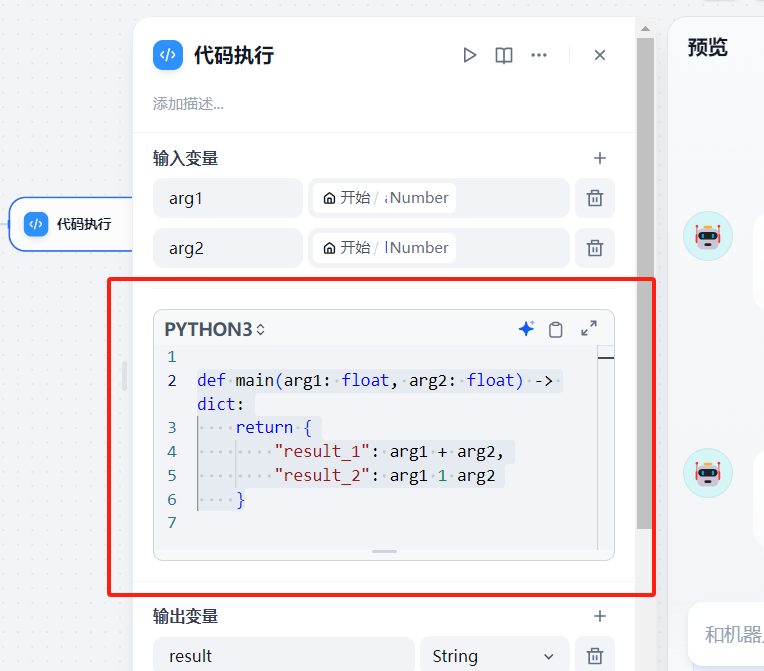Viewport: 764px width, 671px height.
Task: Click the lower robot avatar in preview
Action: 707,473
